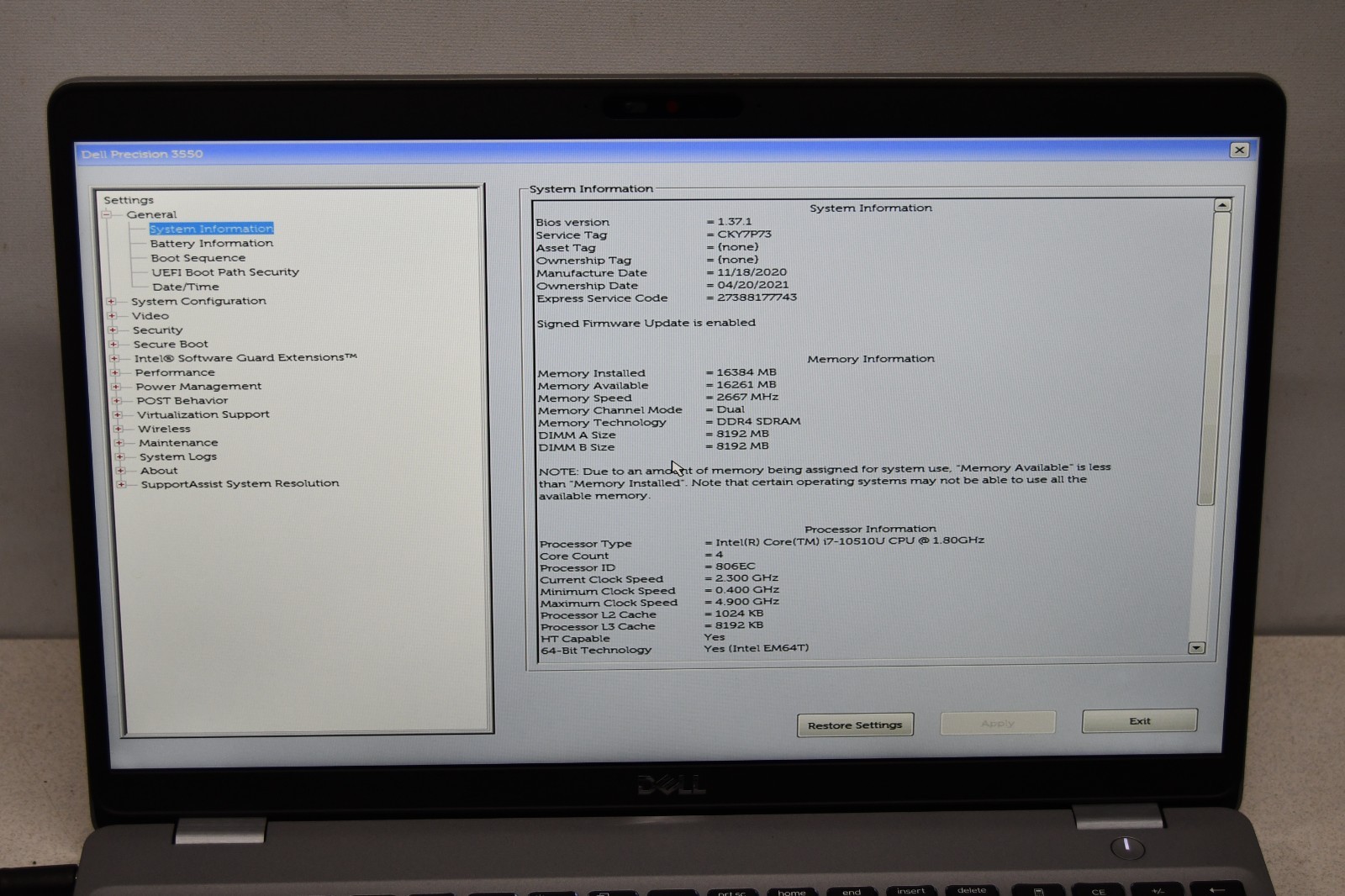Expand the System Configuration node
1345x896 pixels.
(x=111, y=301)
